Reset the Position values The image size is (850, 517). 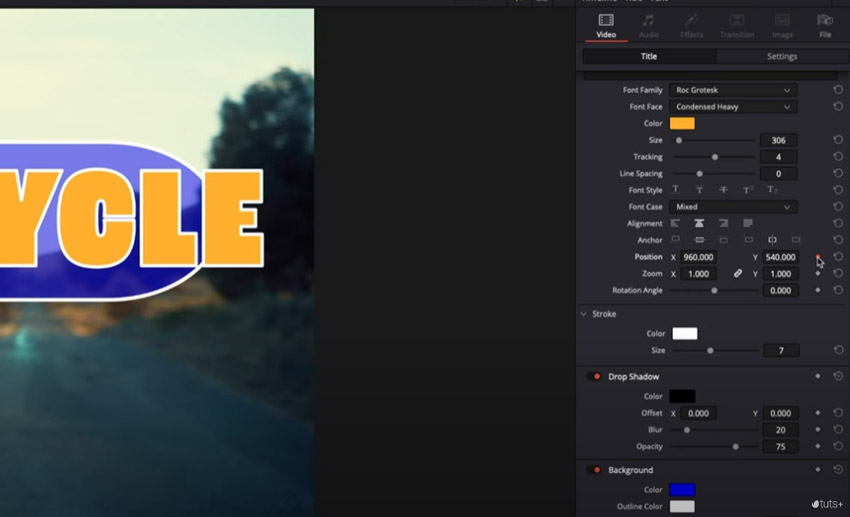coord(838,257)
